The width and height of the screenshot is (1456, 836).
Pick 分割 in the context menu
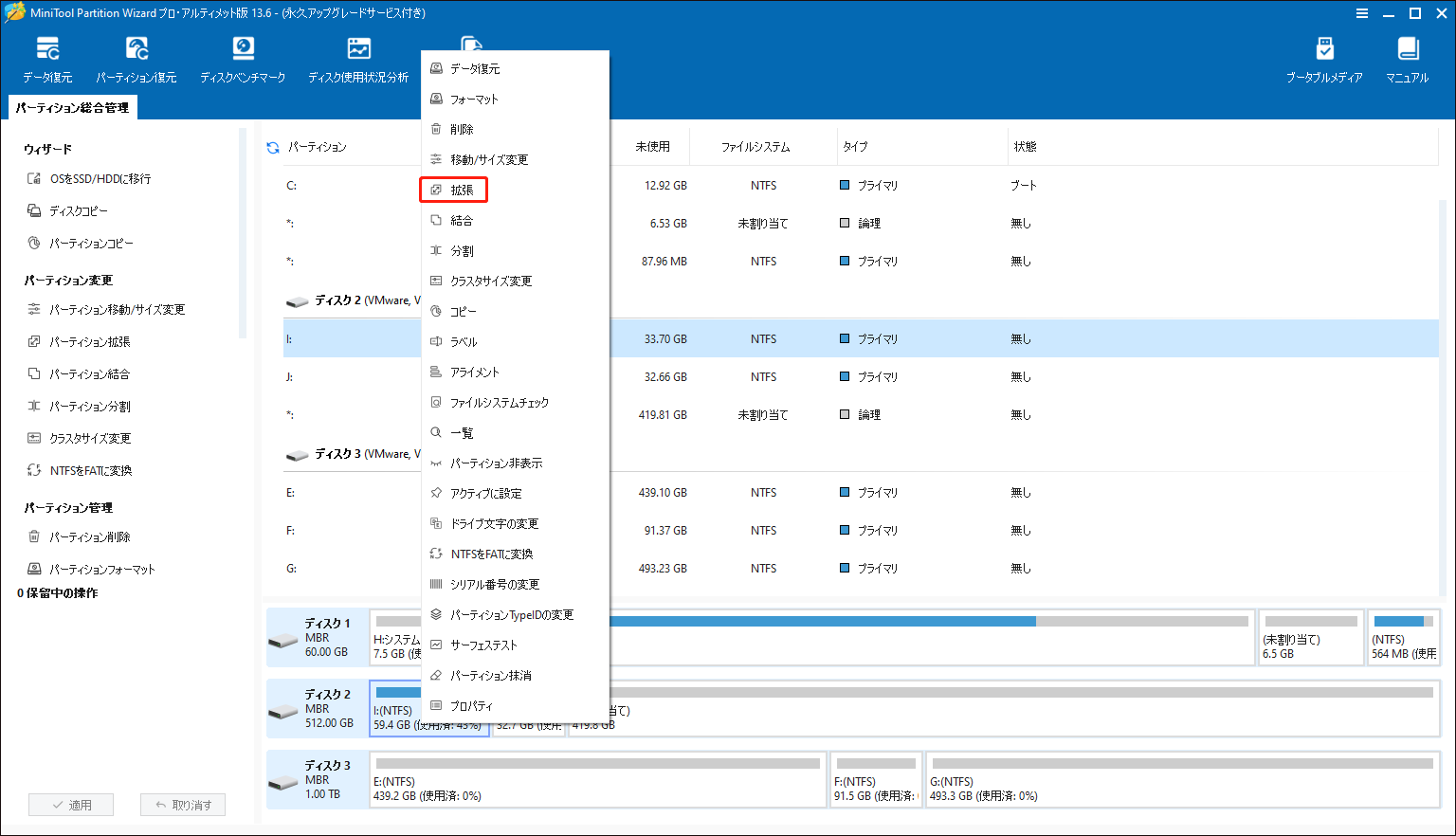click(515, 250)
